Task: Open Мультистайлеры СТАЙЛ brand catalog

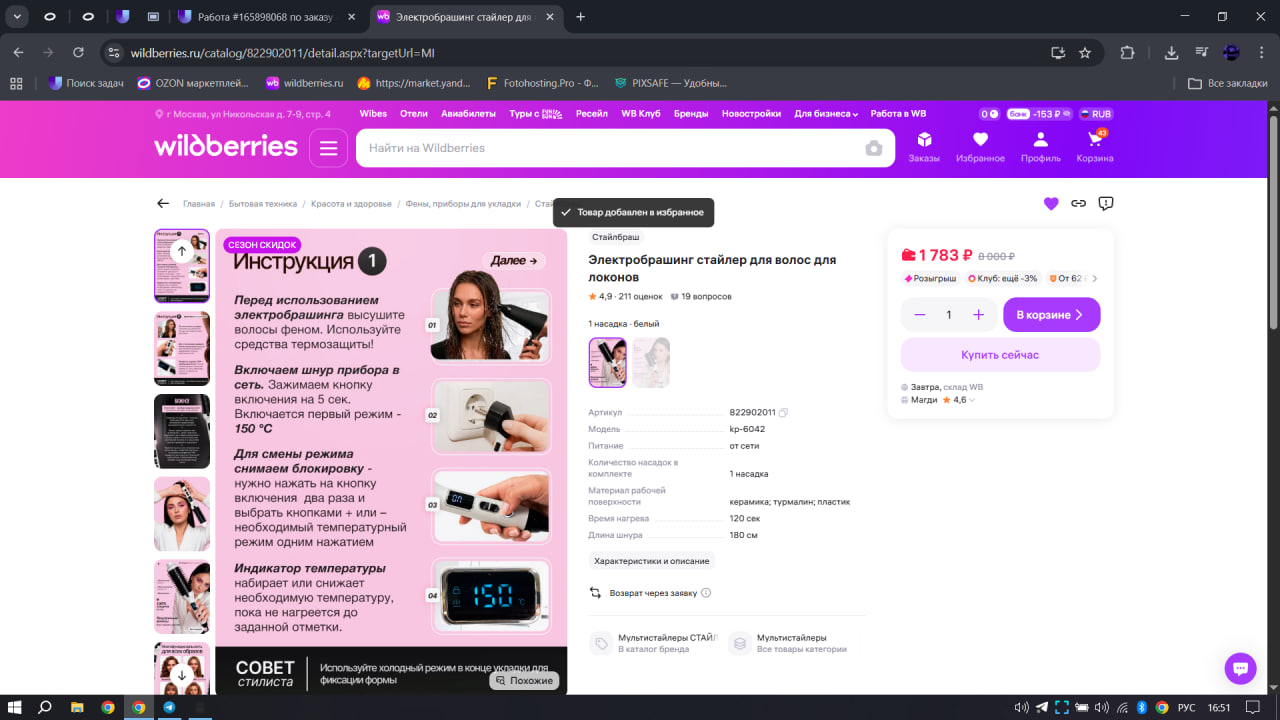Action: coord(653,643)
